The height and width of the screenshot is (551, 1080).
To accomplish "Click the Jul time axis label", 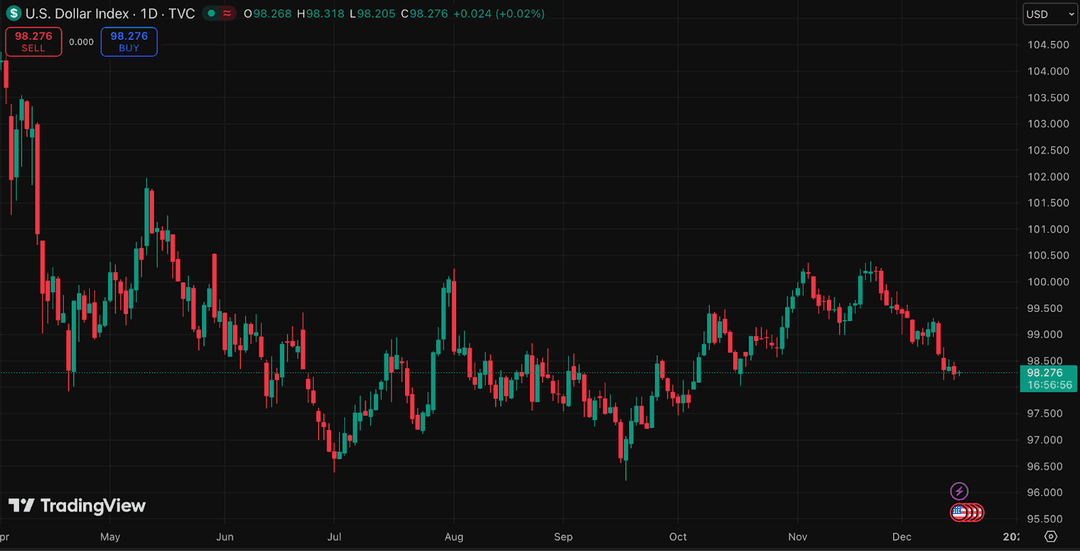I will (x=334, y=537).
